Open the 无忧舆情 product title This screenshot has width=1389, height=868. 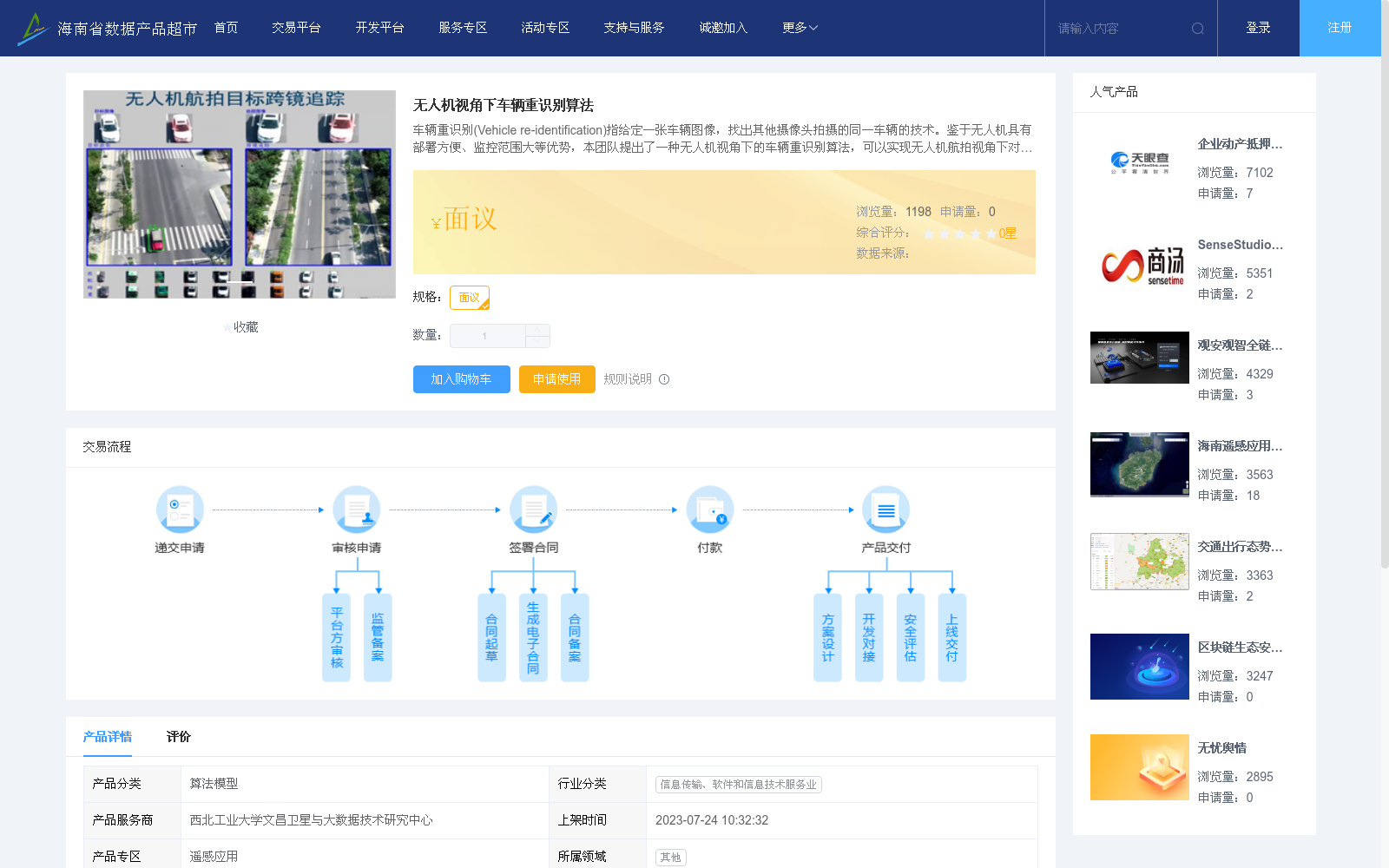(x=1222, y=748)
